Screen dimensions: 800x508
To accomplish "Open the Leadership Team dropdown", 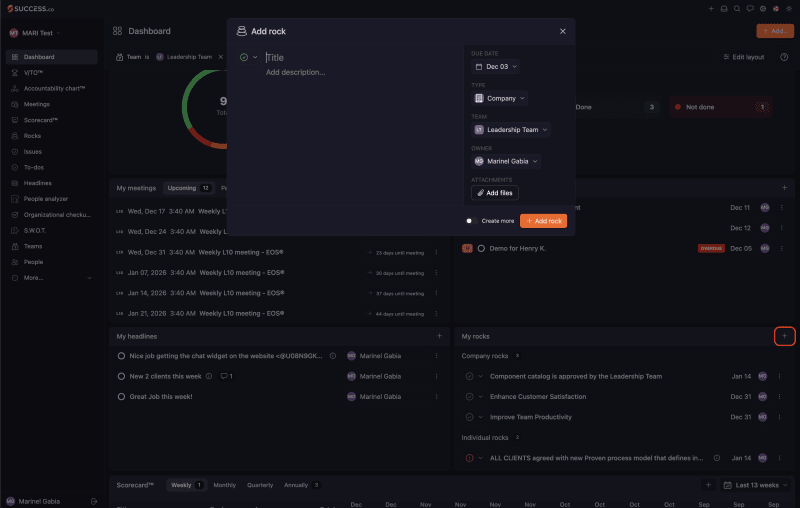I will coord(511,130).
